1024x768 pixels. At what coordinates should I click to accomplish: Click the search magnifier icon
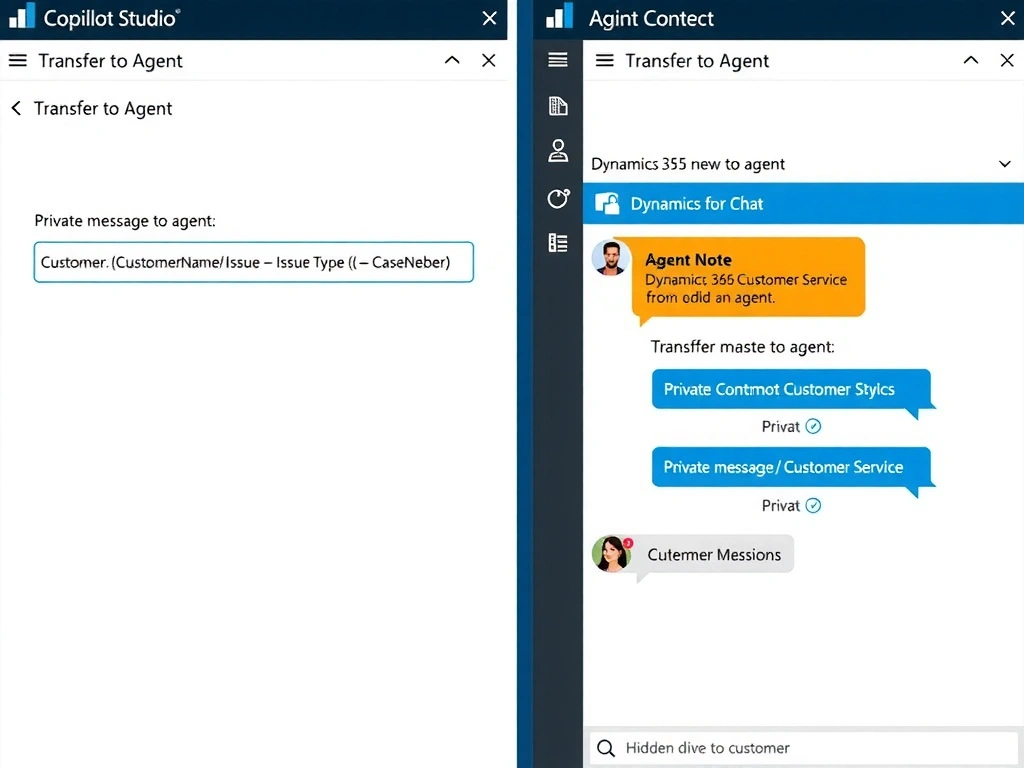pos(606,748)
